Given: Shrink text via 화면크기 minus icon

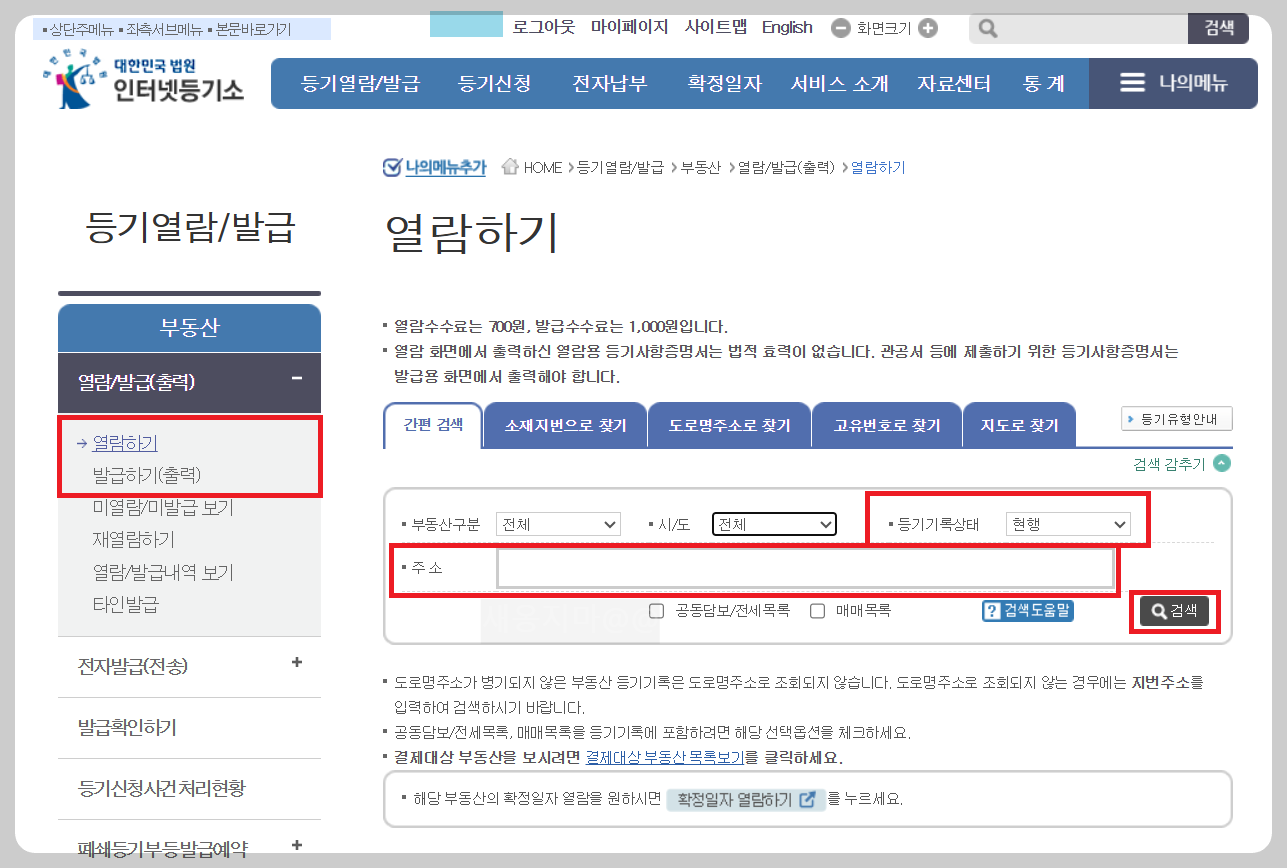Looking at the screenshot, I should (840, 27).
